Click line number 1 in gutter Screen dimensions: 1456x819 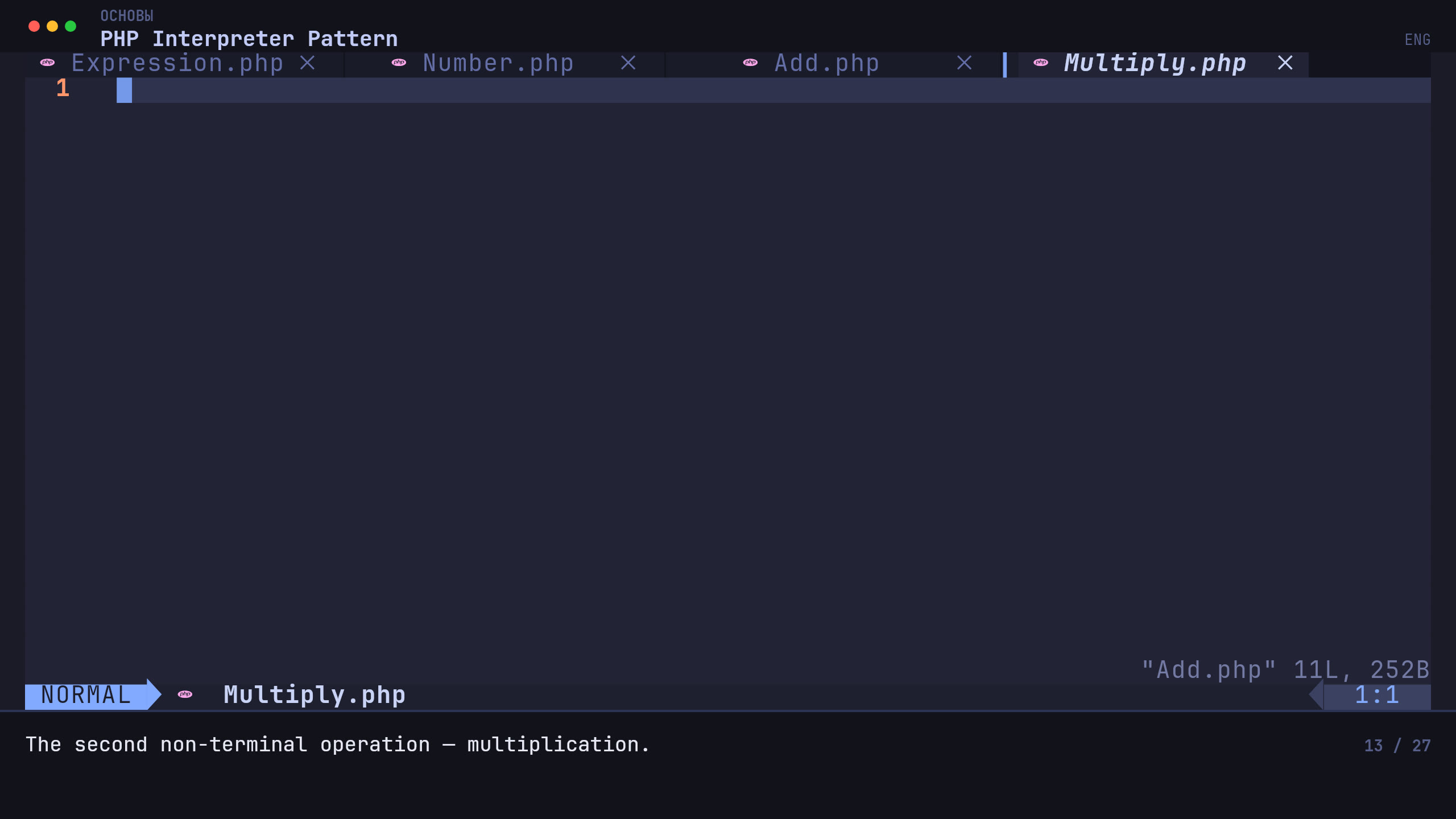[63, 88]
